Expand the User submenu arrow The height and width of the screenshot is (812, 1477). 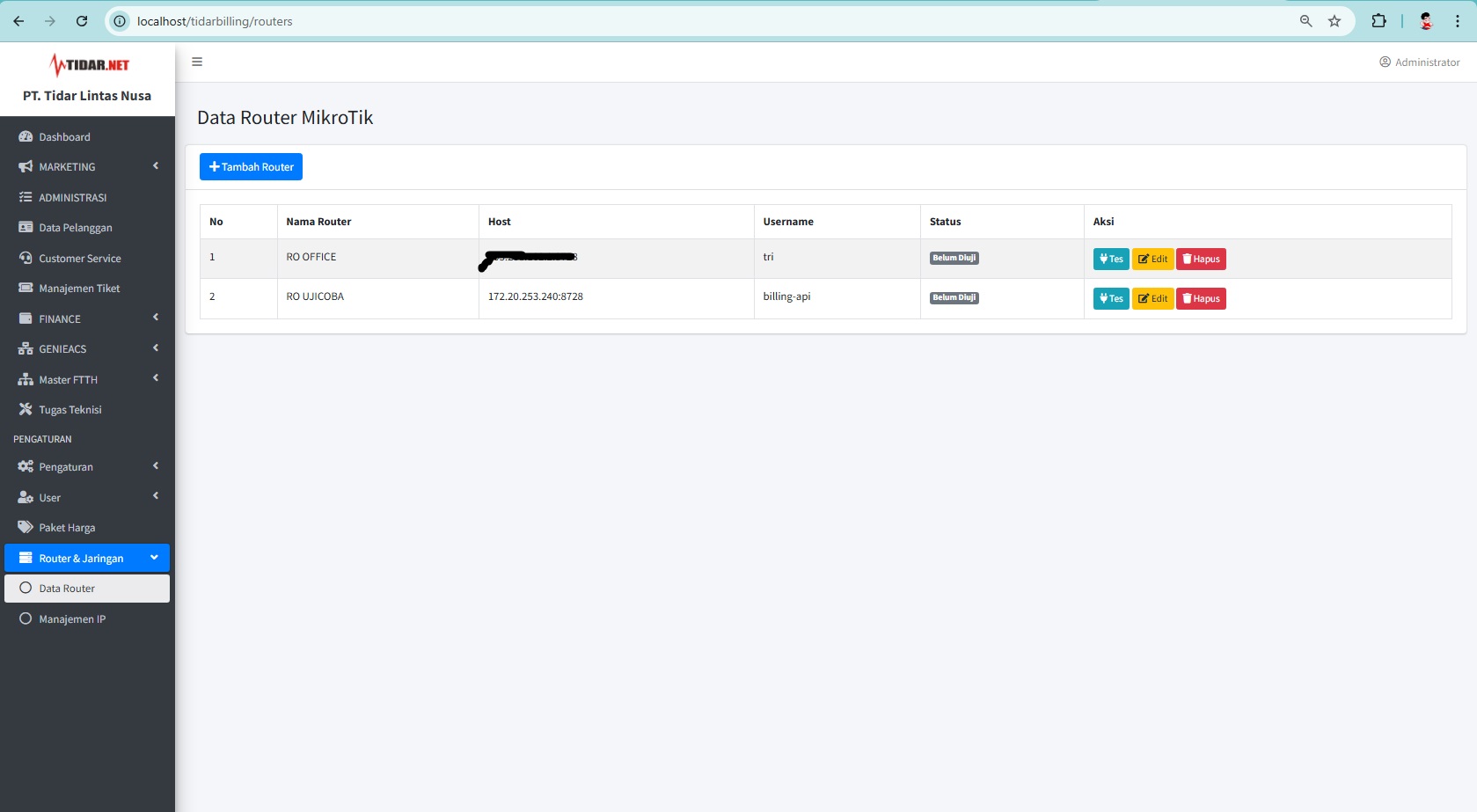(x=156, y=496)
